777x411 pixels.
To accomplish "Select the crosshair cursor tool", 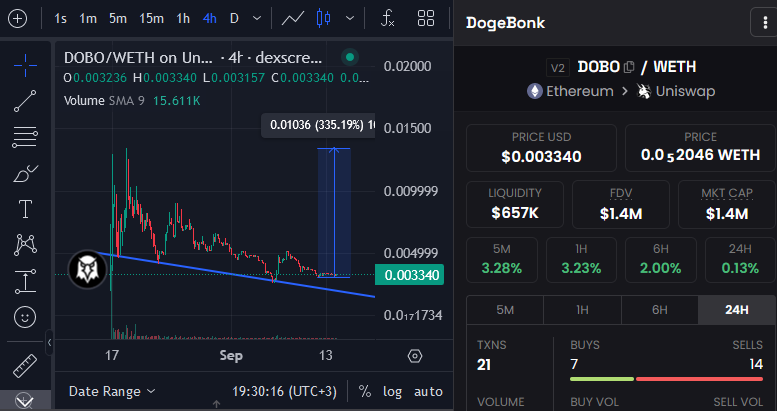I will [25, 65].
